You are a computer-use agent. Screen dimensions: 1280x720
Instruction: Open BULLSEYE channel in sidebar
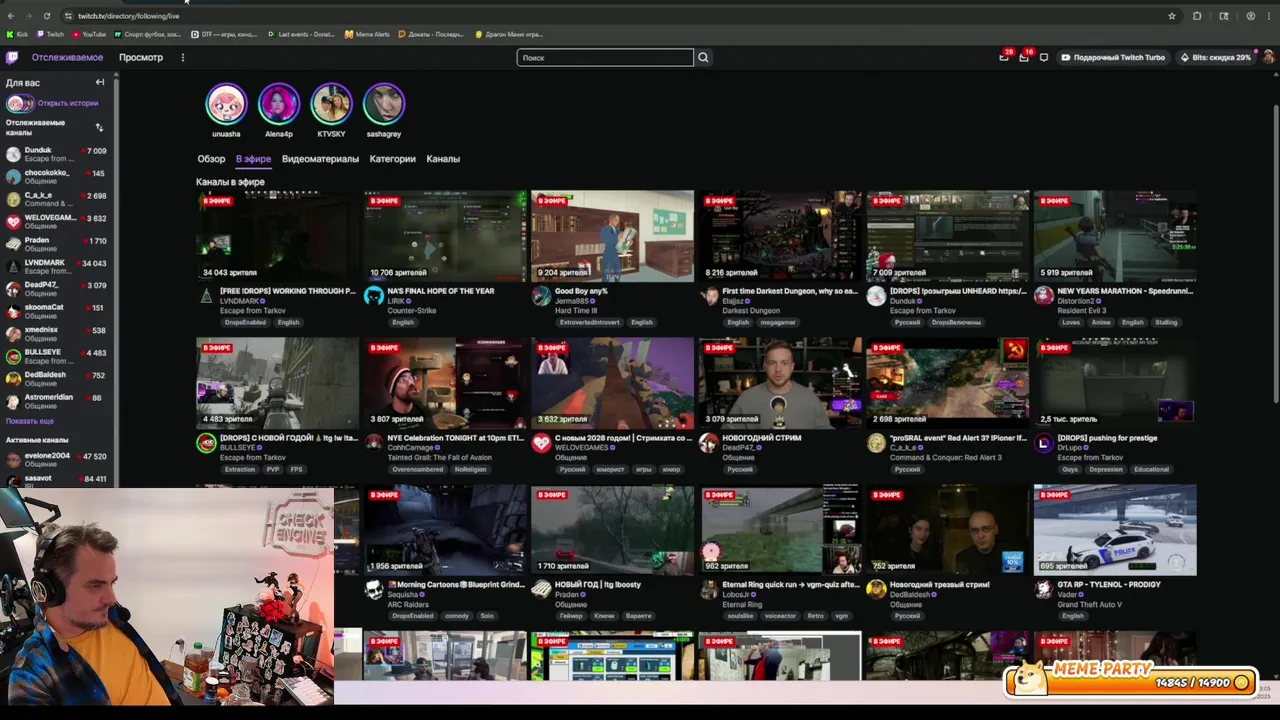click(x=56, y=356)
